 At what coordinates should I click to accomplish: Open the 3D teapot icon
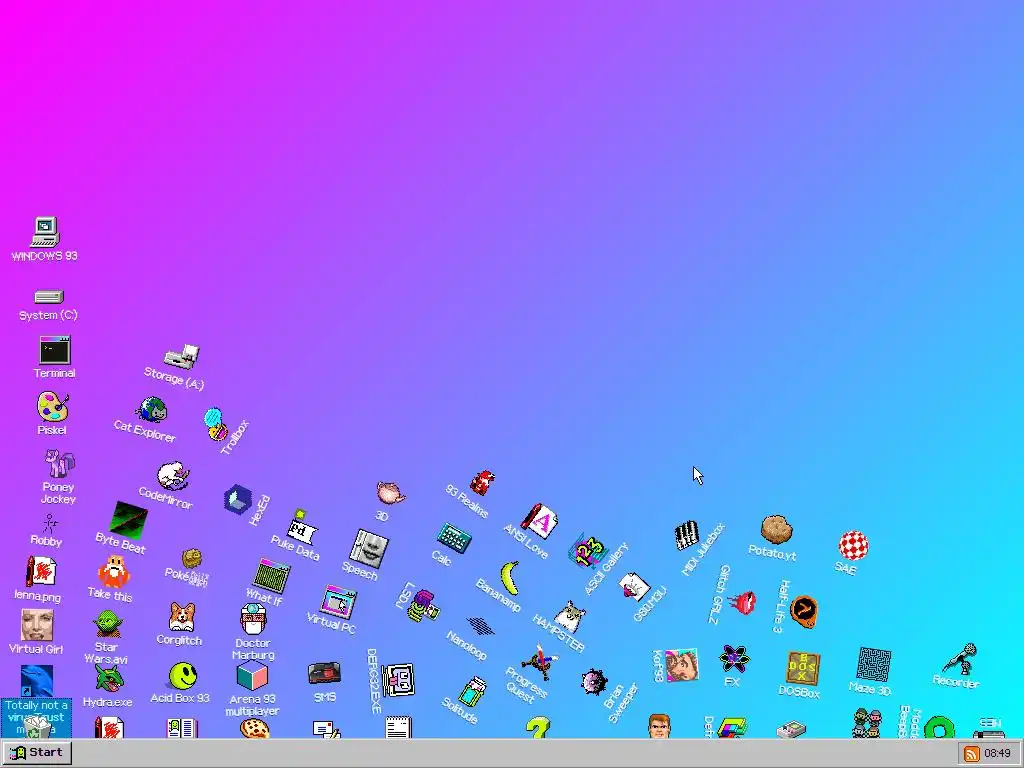point(391,492)
